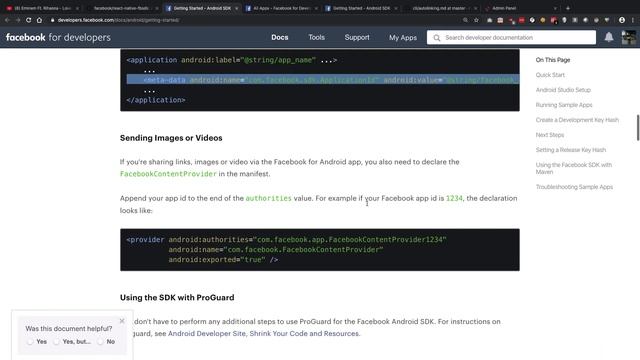The width and height of the screenshot is (640, 360).
Task: Jump to Troubleshooting Sample Apps section
Action: pyautogui.click(x=574, y=187)
